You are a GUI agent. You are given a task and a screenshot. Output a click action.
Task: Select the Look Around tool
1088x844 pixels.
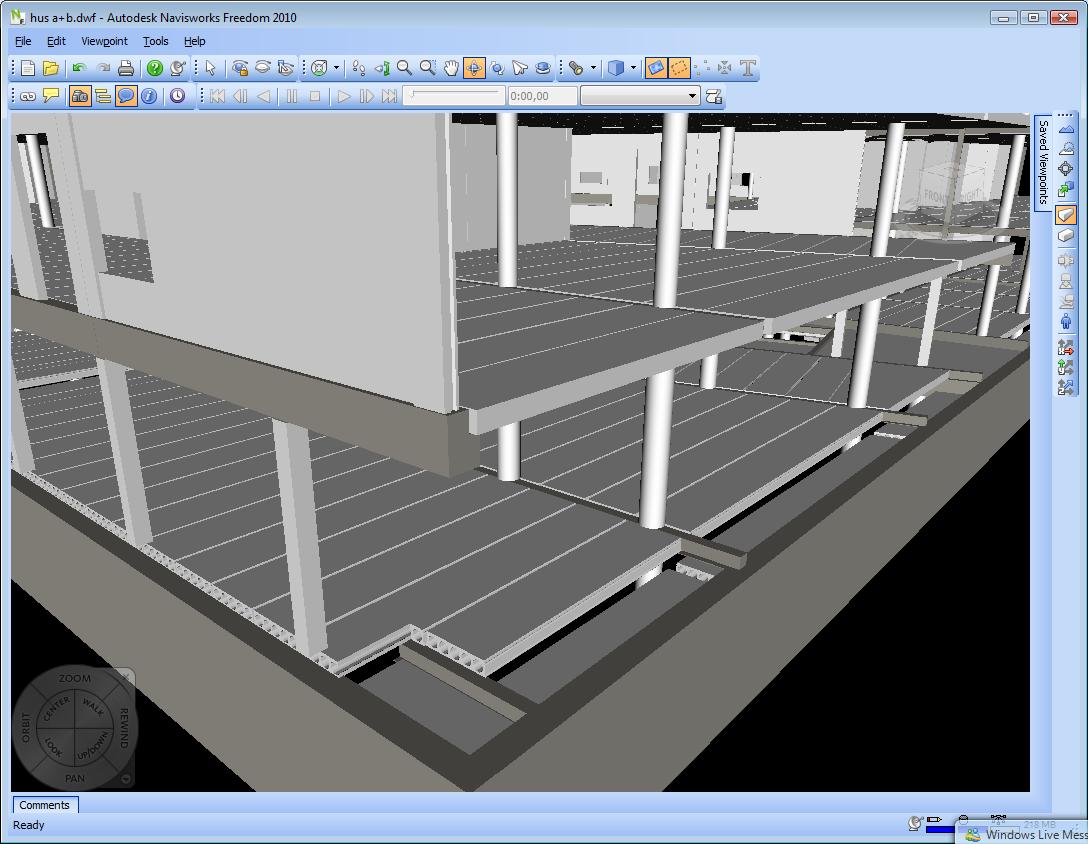(x=382, y=68)
